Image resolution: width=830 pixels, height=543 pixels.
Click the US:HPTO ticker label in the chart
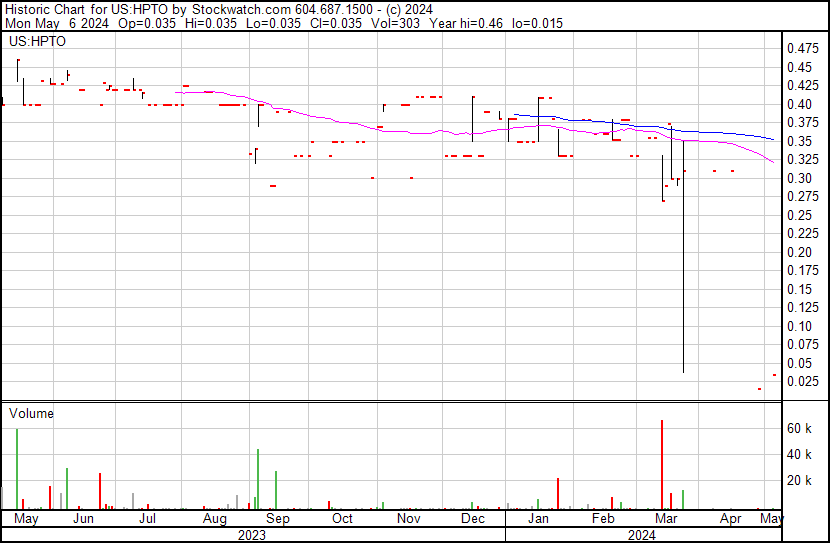click(37, 42)
